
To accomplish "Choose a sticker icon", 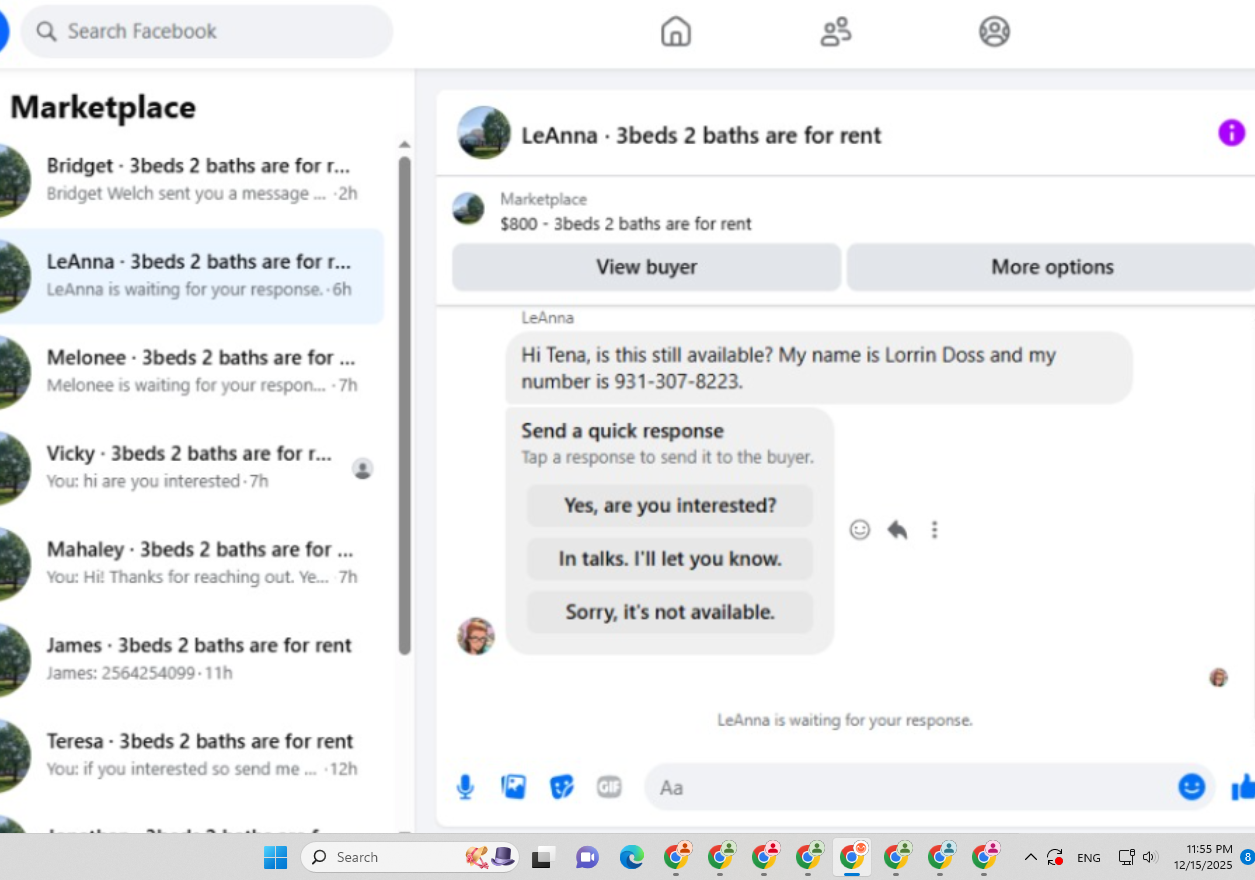I will click(562, 787).
